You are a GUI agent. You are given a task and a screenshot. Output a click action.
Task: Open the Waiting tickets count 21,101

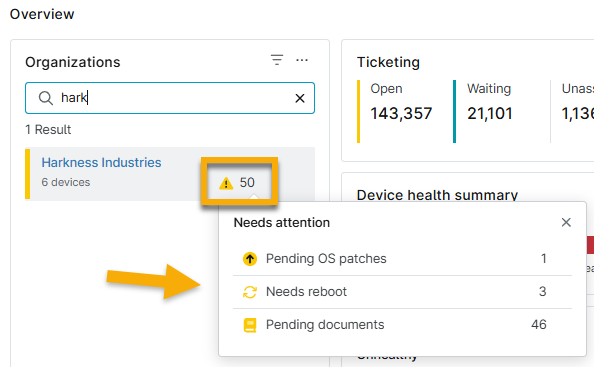(490, 113)
